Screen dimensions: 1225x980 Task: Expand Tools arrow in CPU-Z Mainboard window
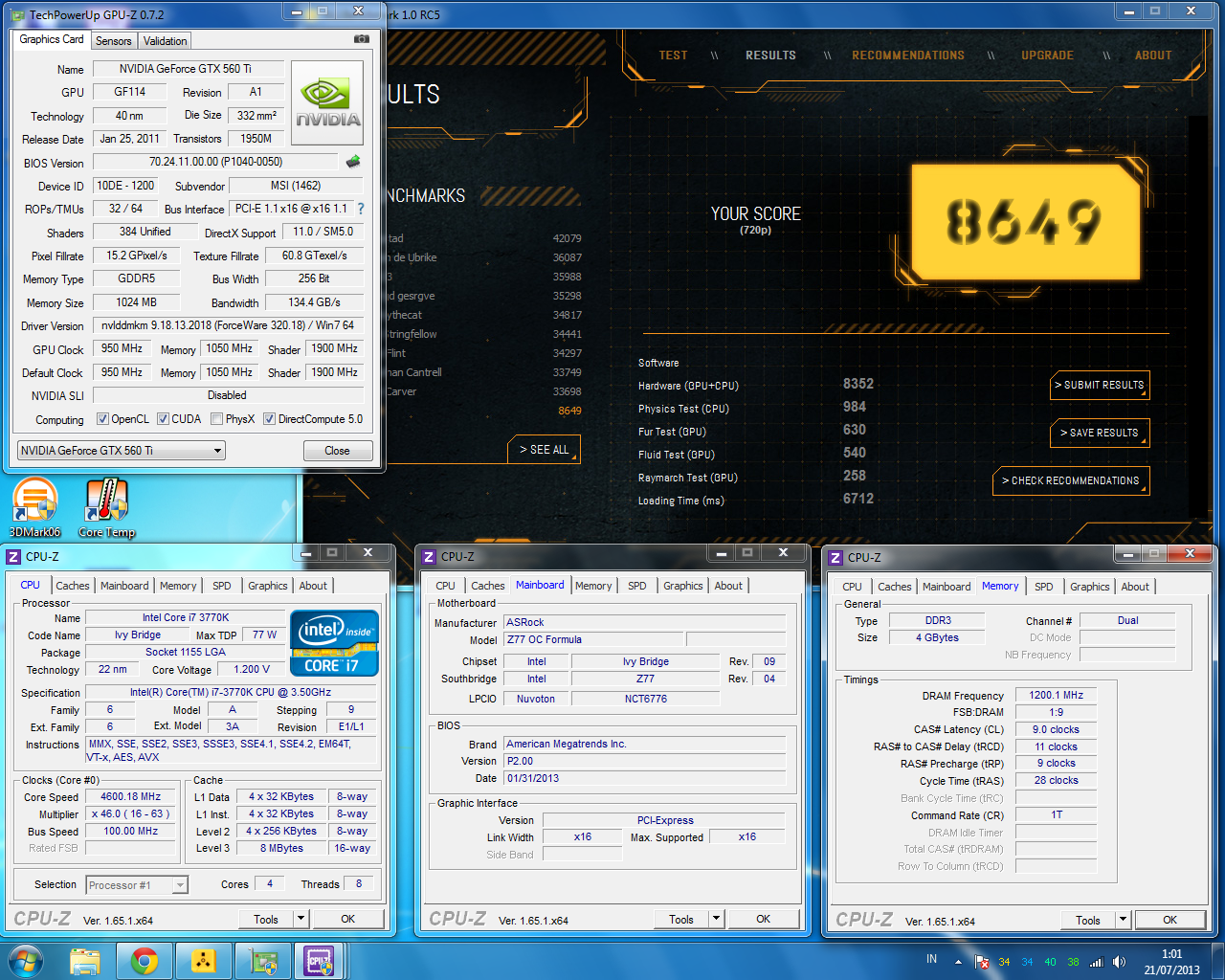716,919
